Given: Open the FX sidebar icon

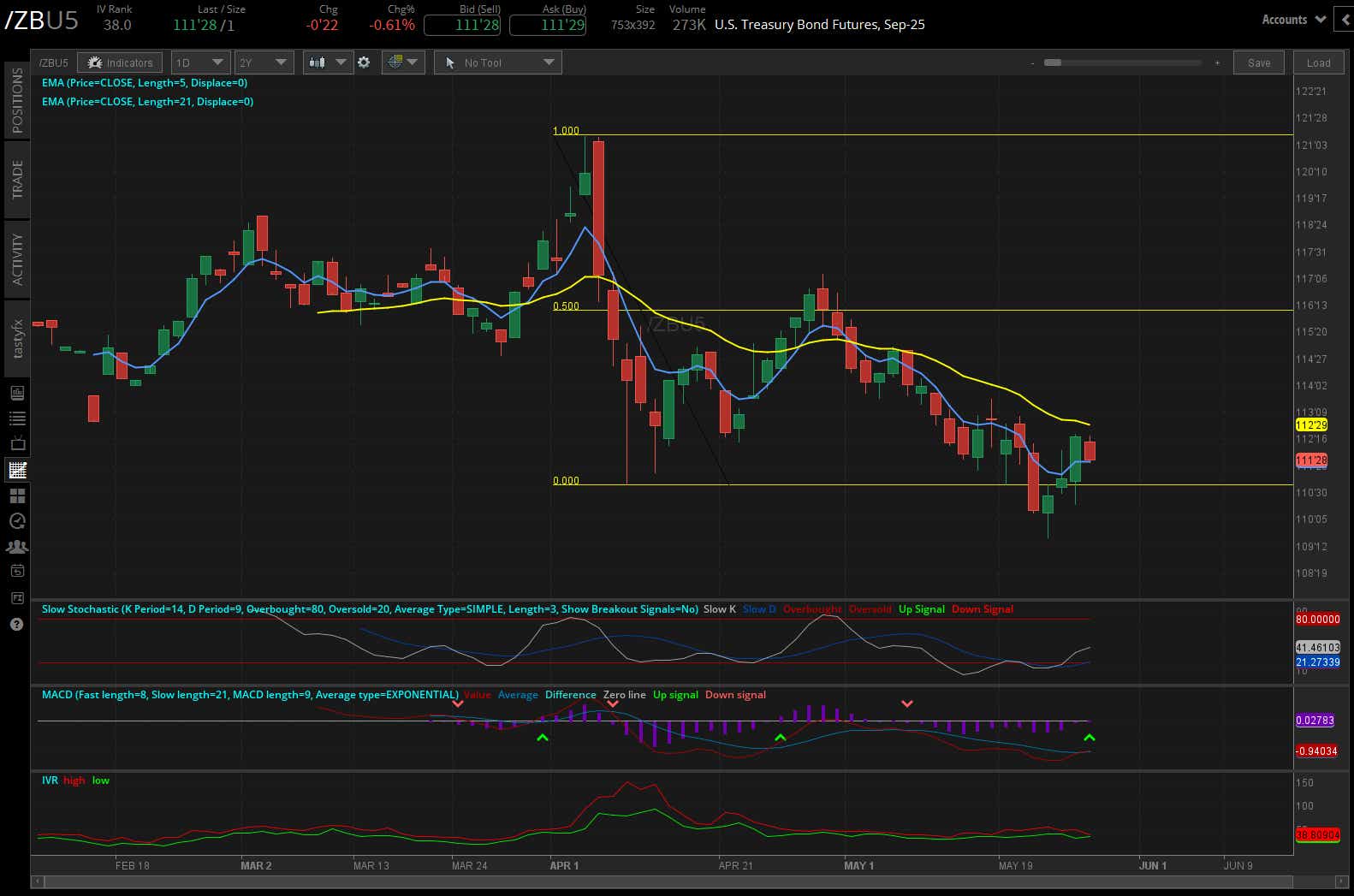Looking at the screenshot, I should [x=17, y=597].
